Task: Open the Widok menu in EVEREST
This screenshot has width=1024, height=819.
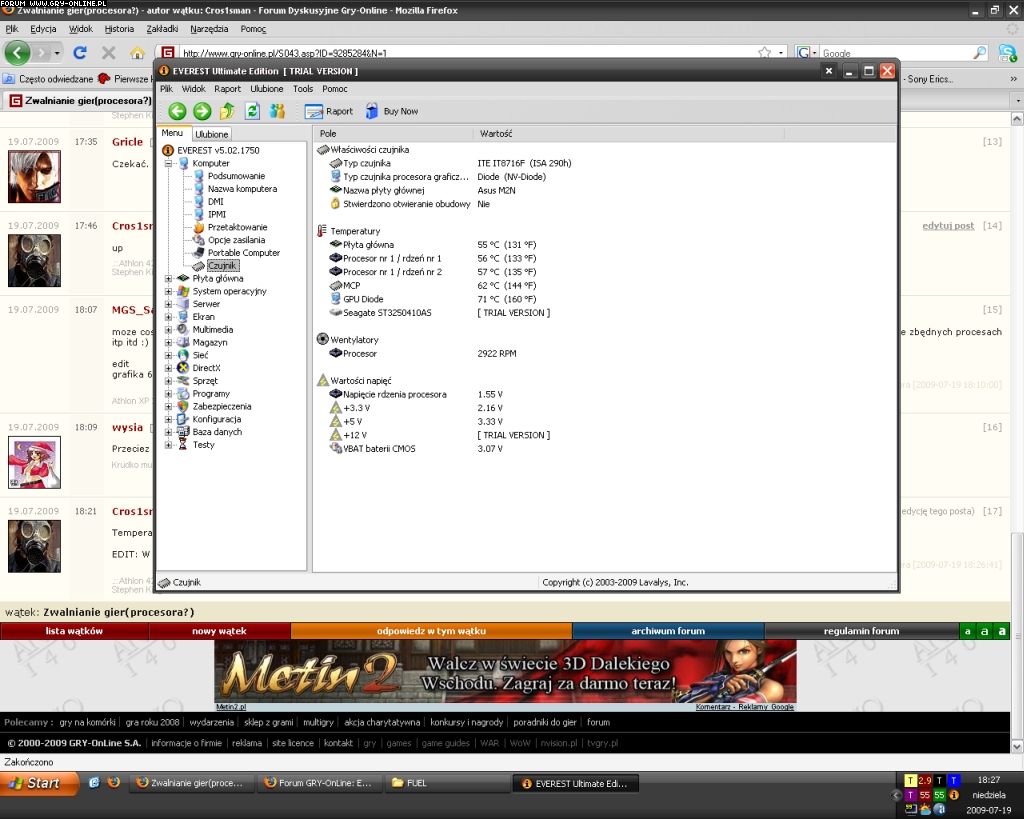Action: coord(193,89)
